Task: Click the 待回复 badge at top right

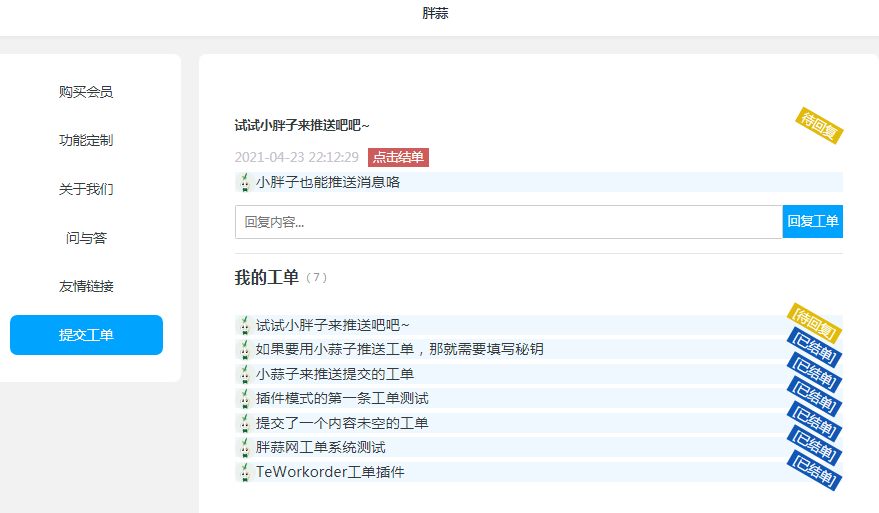Action: tap(819, 125)
